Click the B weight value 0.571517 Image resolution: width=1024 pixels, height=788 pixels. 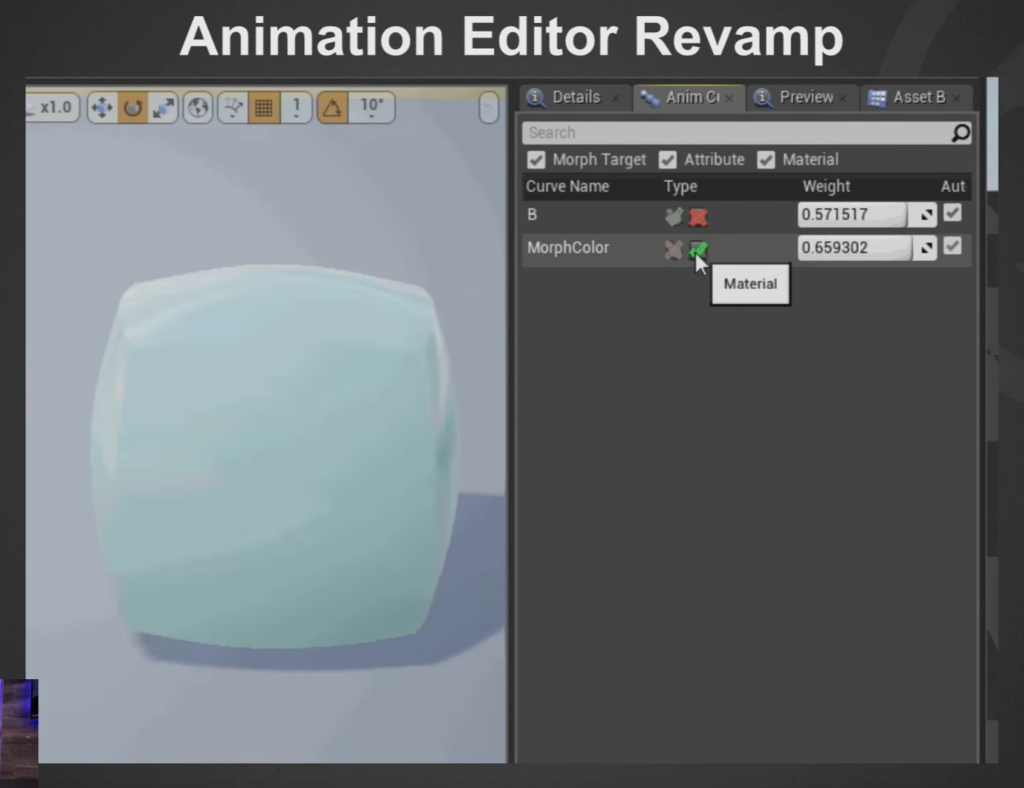tap(852, 215)
